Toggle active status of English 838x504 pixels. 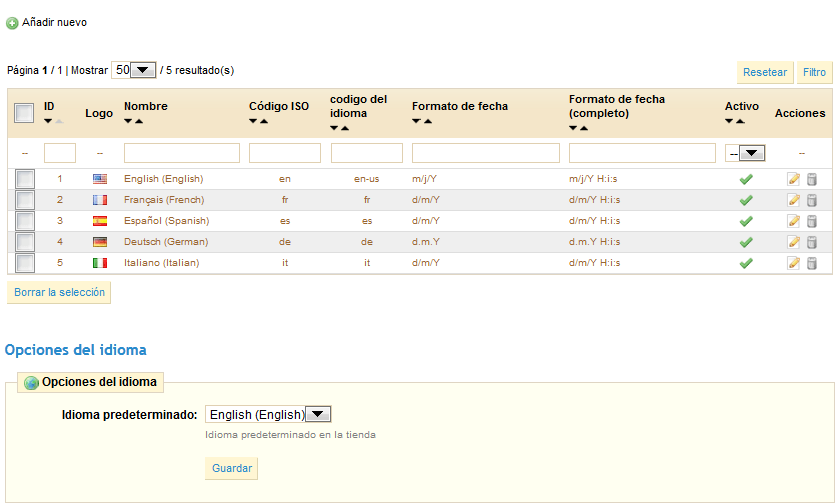[x=746, y=179]
